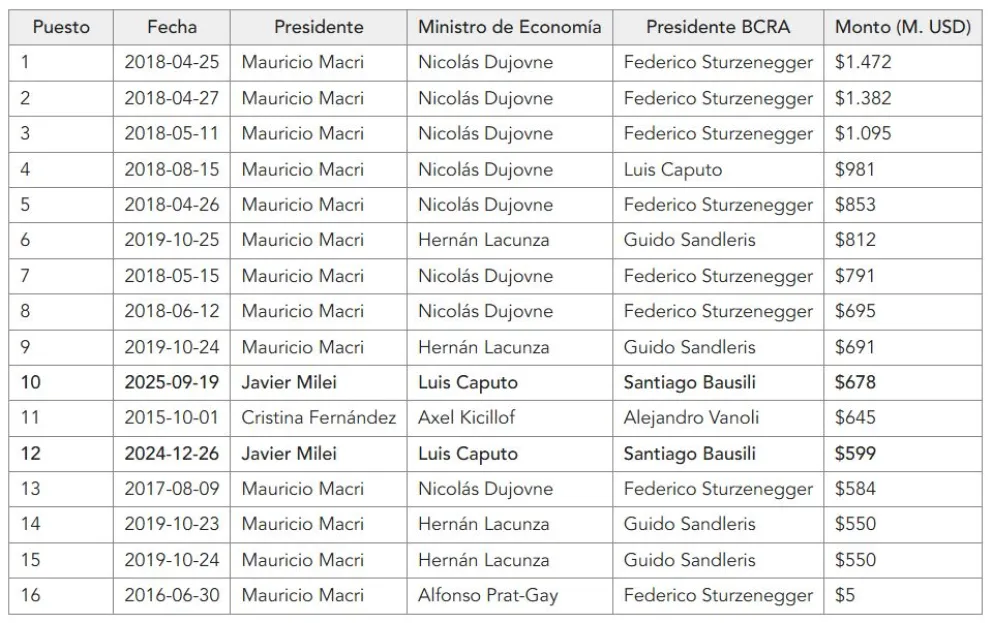The image size is (992, 623).
Task: Click the date 2015-10-01
Action: coord(172,418)
